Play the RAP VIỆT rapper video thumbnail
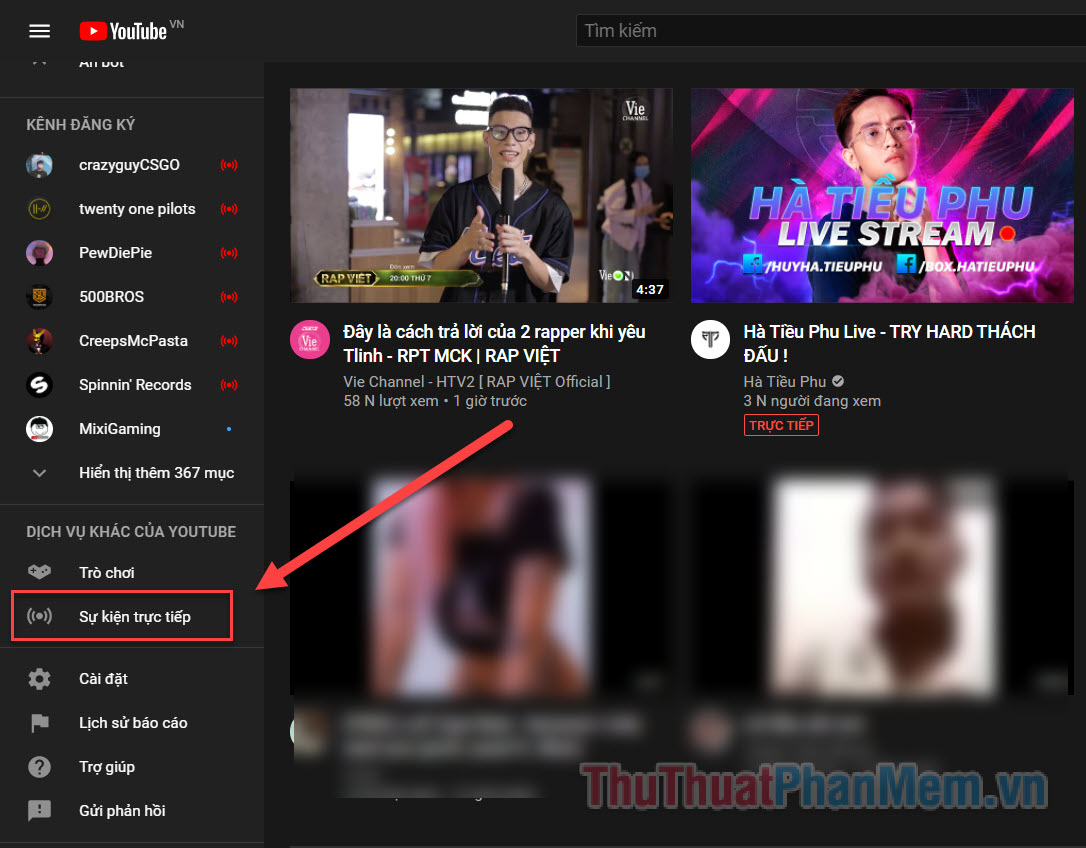Viewport: 1086px width, 848px height. click(x=481, y=195)
